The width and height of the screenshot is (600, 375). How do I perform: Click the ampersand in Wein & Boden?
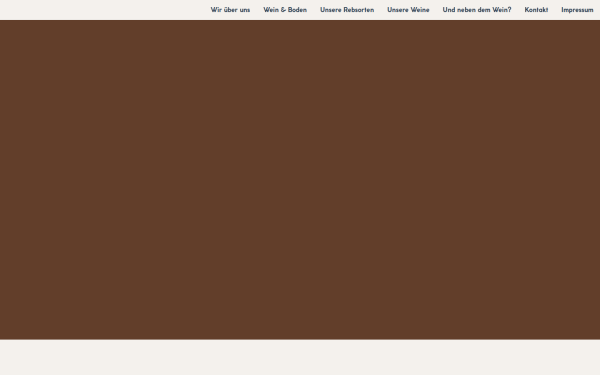[x=283, y=10]
